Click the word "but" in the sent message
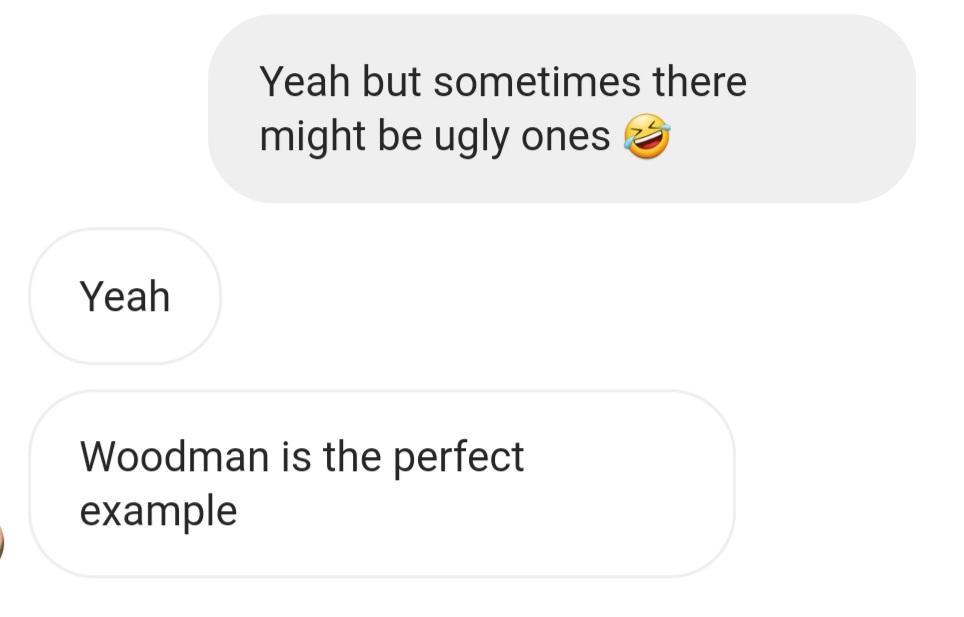 391,81
